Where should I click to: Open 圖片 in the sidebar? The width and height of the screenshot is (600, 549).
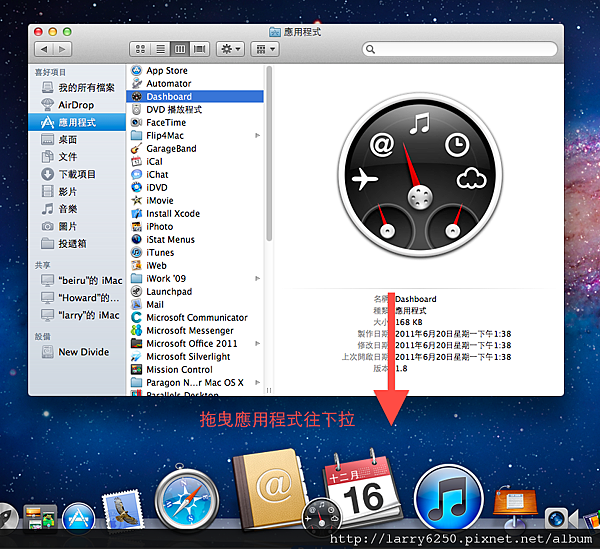(77, 226)
